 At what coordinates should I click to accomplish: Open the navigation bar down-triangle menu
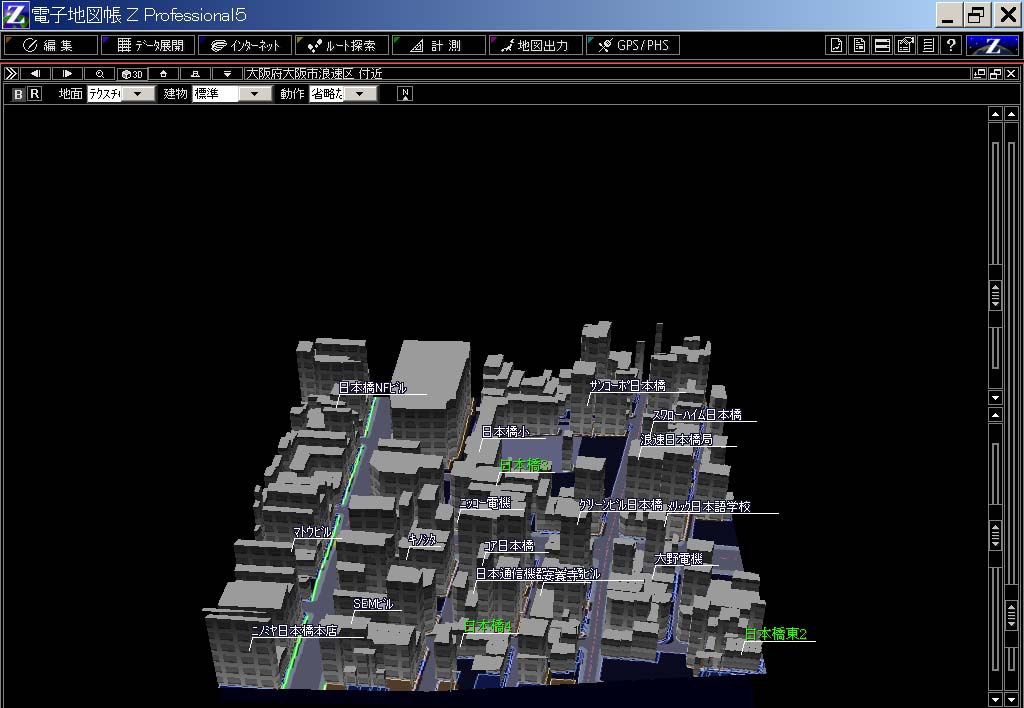coord(227,74)
